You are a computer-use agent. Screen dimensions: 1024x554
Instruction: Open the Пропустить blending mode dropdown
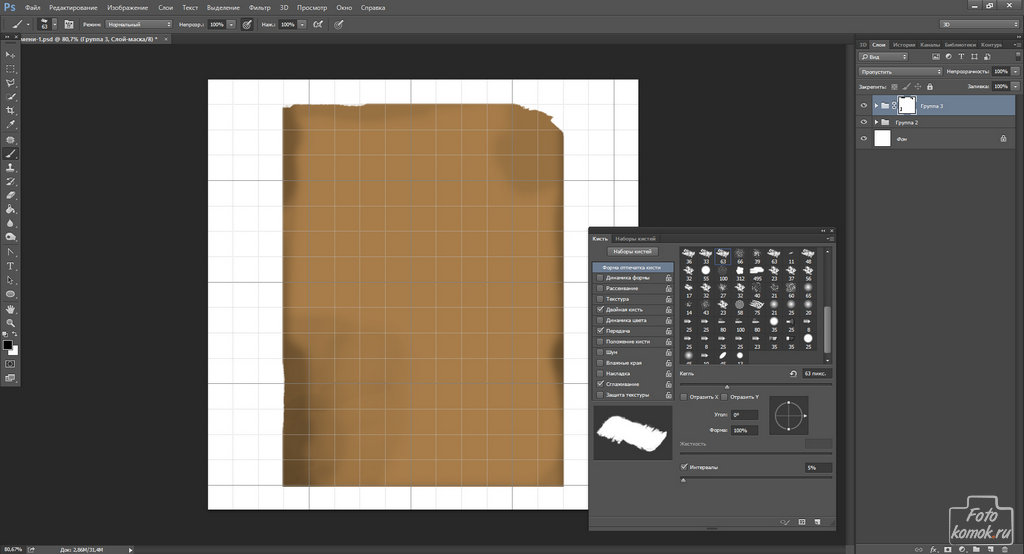(900, 71)
